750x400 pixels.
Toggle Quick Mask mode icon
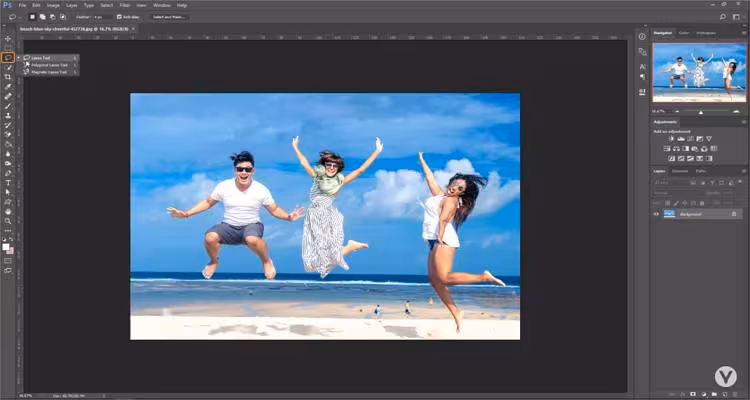pyautogui.click(x=8, y=261)
